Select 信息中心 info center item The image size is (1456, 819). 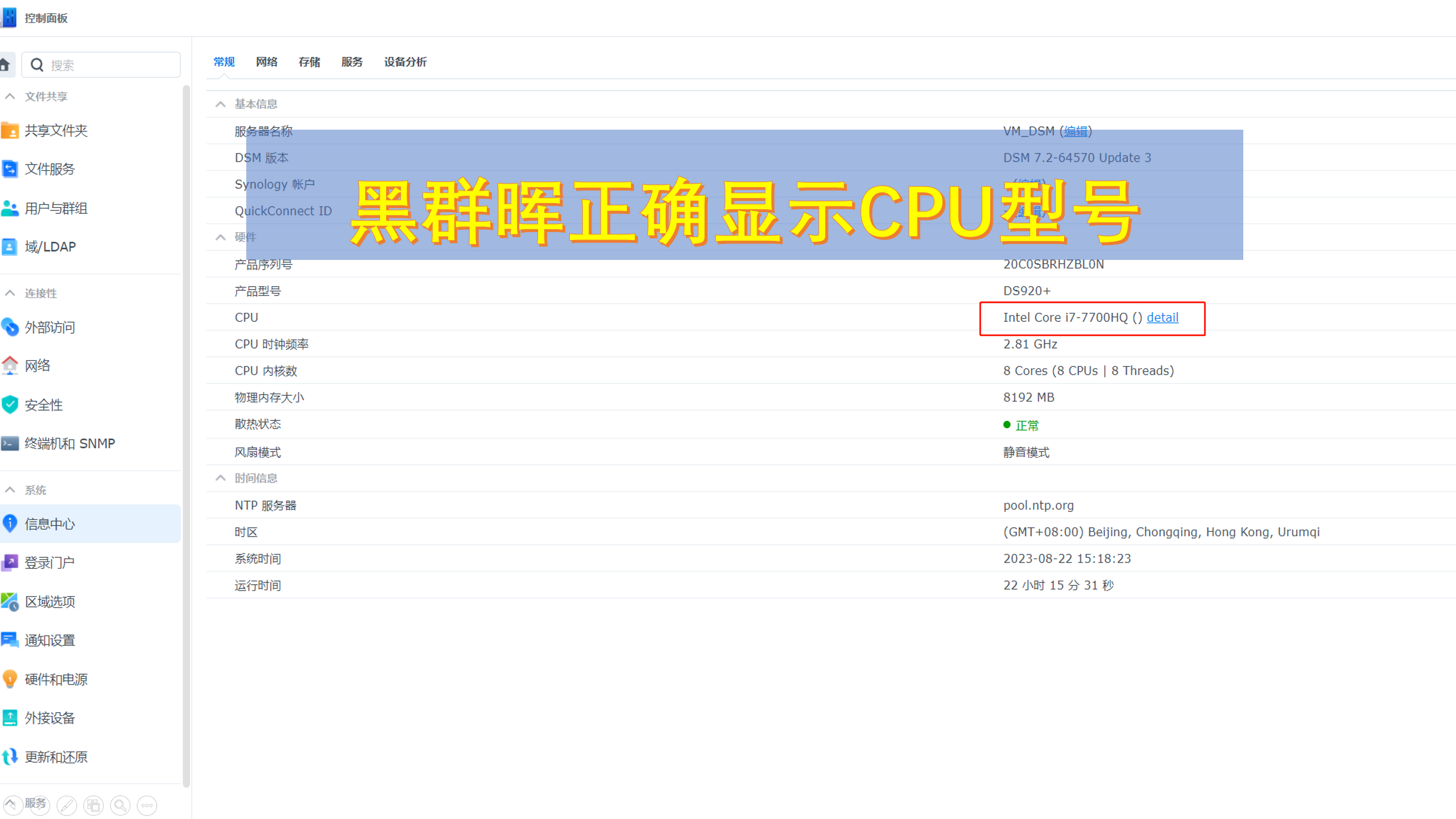pyautogui.click(x=90, y=524)
